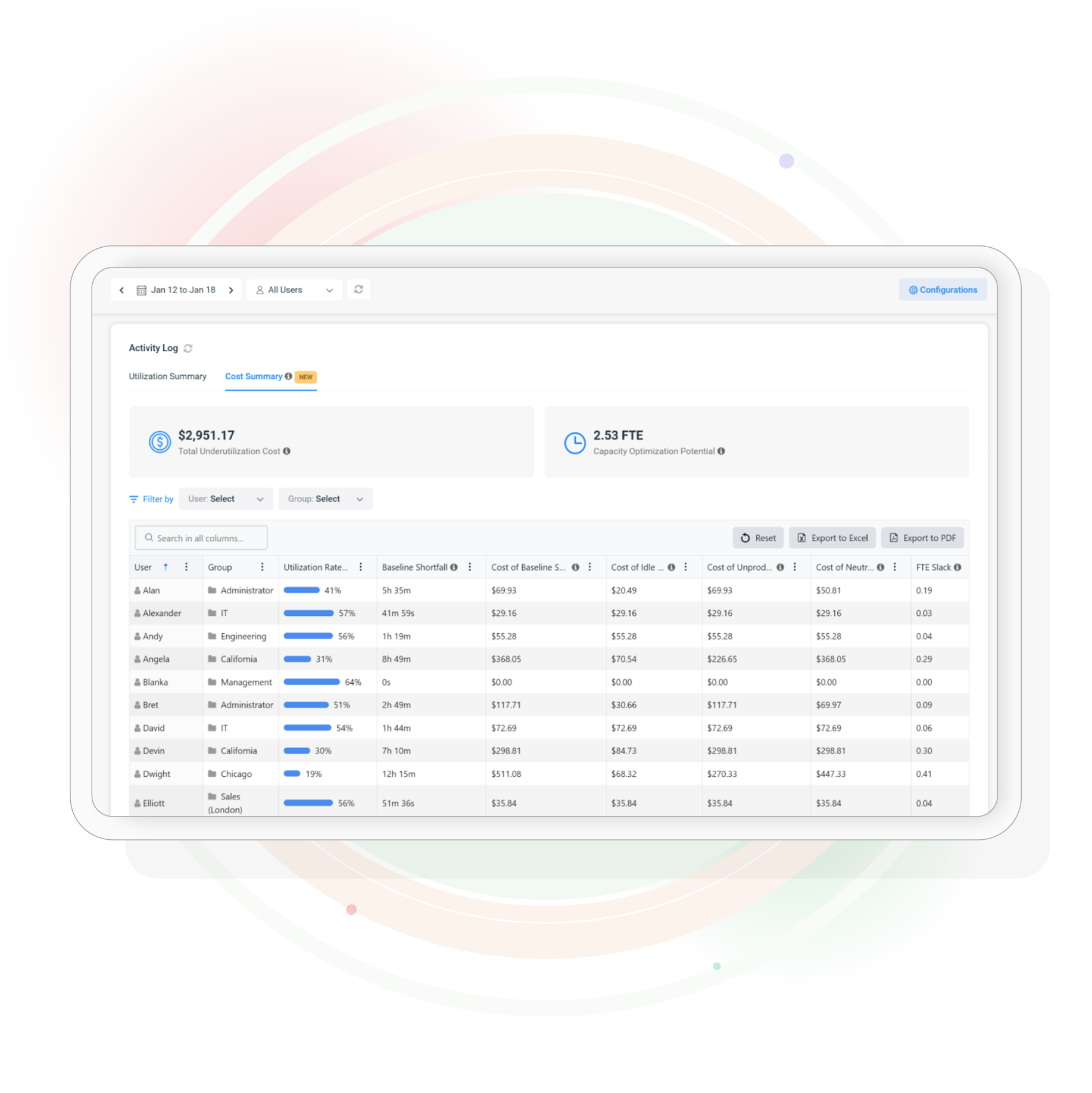Select the Cost Summary tab

(x=254, y=376)
